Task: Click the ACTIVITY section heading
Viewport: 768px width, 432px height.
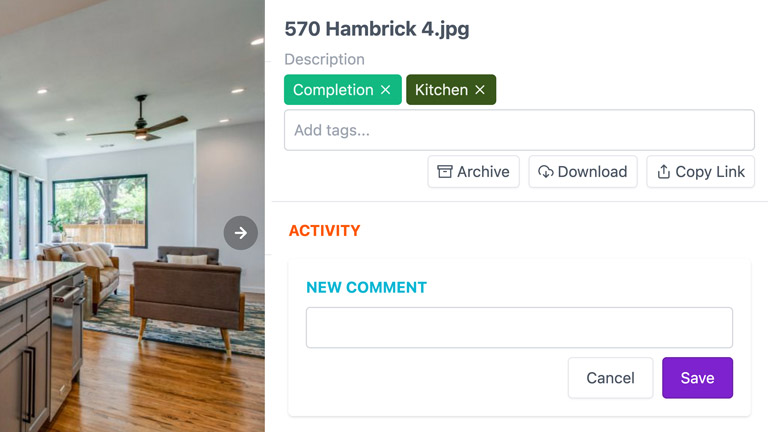Action: (x=324, y=230)
